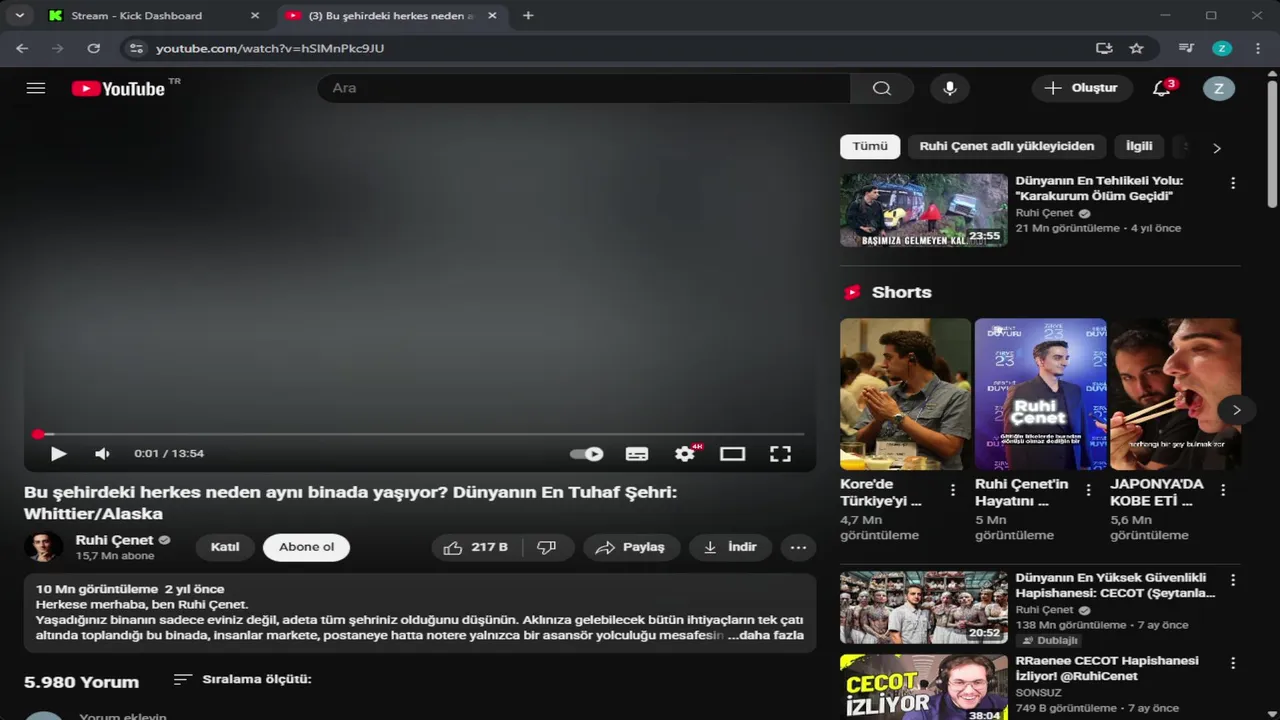Toggle subtitles/closed captions
Screen dimensions: 1280x720
pos(637,454)
